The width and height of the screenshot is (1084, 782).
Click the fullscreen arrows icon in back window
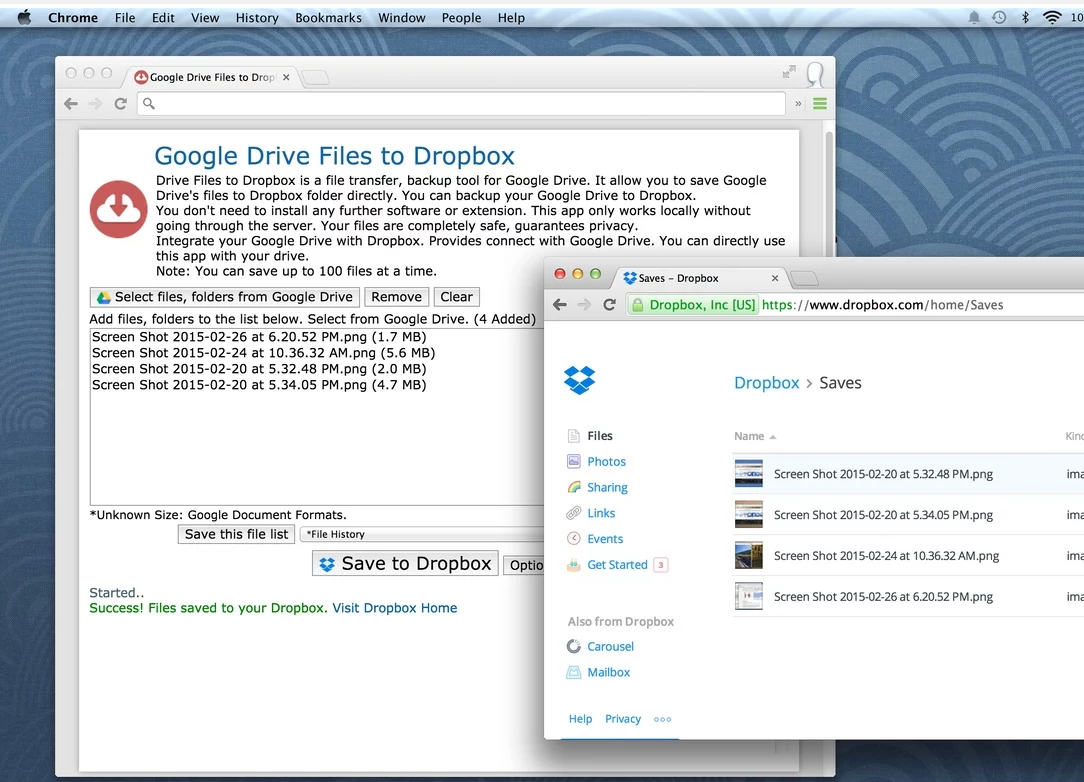pyautogui.click(x=789, y=72)
